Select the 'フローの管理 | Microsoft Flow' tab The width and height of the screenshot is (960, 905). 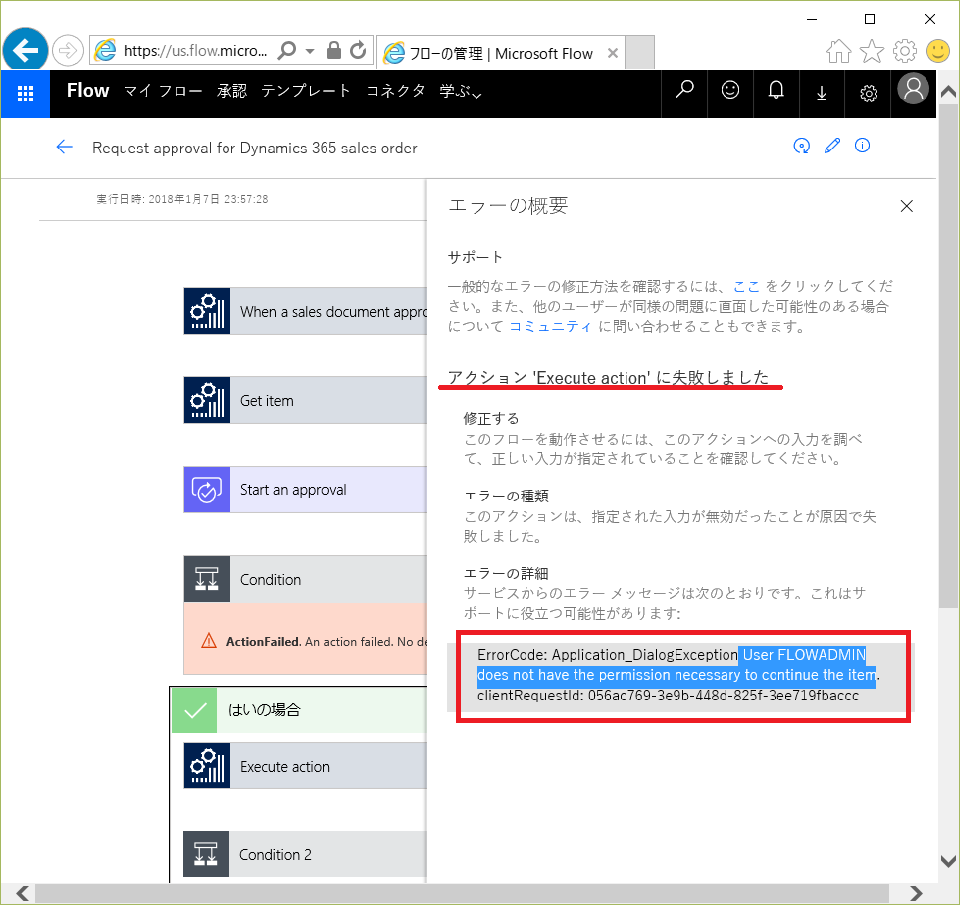[500, 53]
